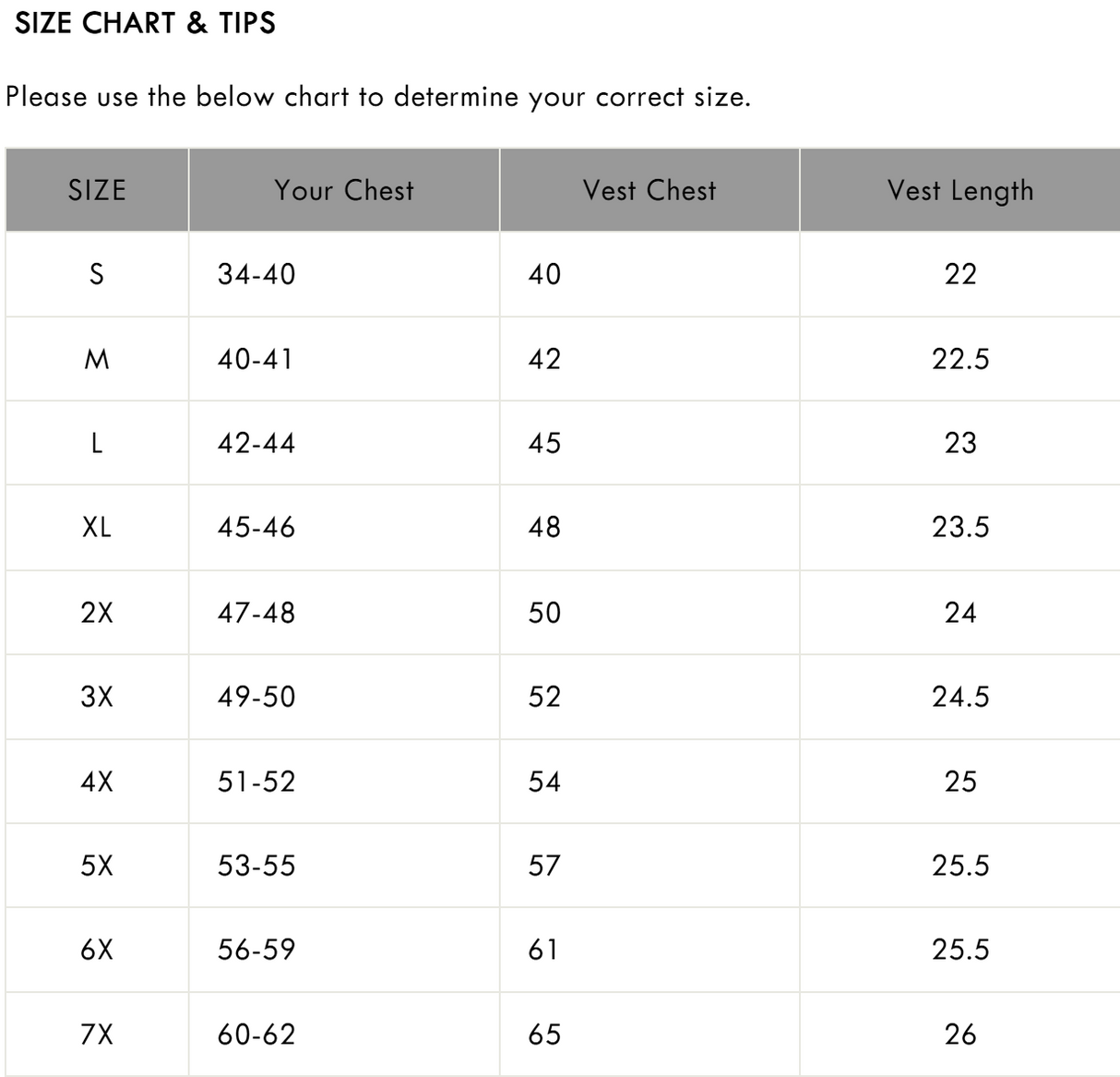Click the 42-44 chest range cell
Image resolution: width=1120 pixels, height=1077 pixels.
point(256,443)
